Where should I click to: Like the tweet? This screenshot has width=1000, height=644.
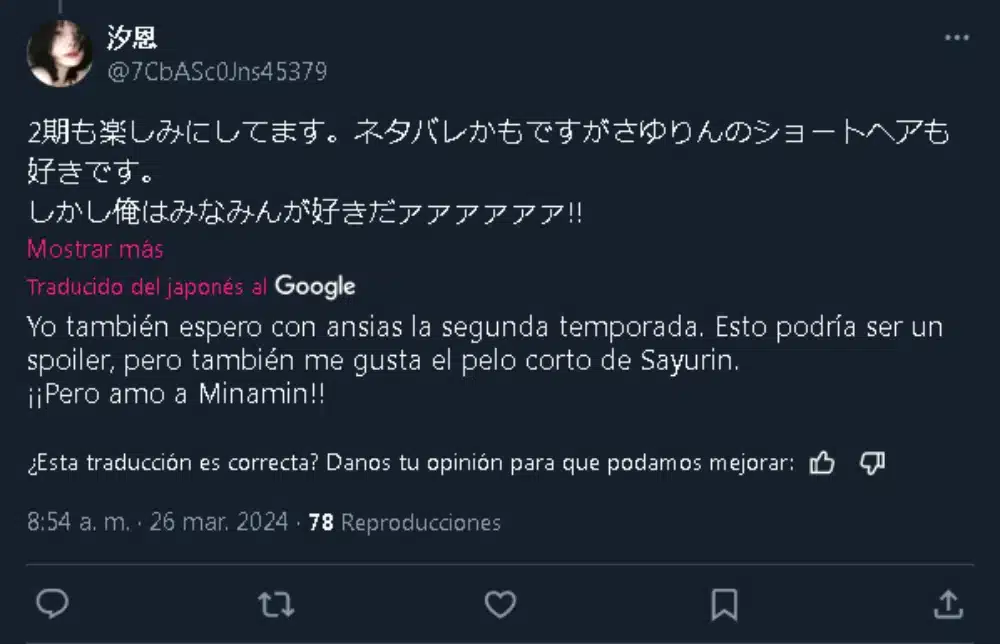[x=500, y=604]
